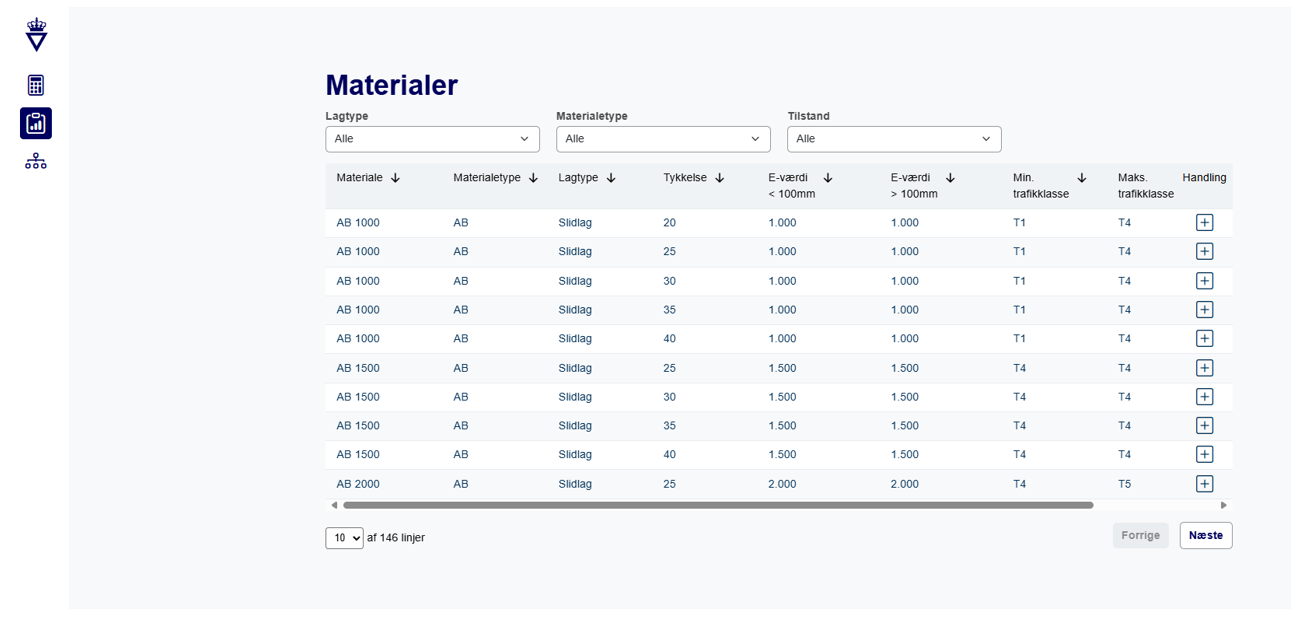The image size is (1303, 620).
Task: Click the crown logo in the sidebar
Action: pyautogui.click(x=36, y=35)
